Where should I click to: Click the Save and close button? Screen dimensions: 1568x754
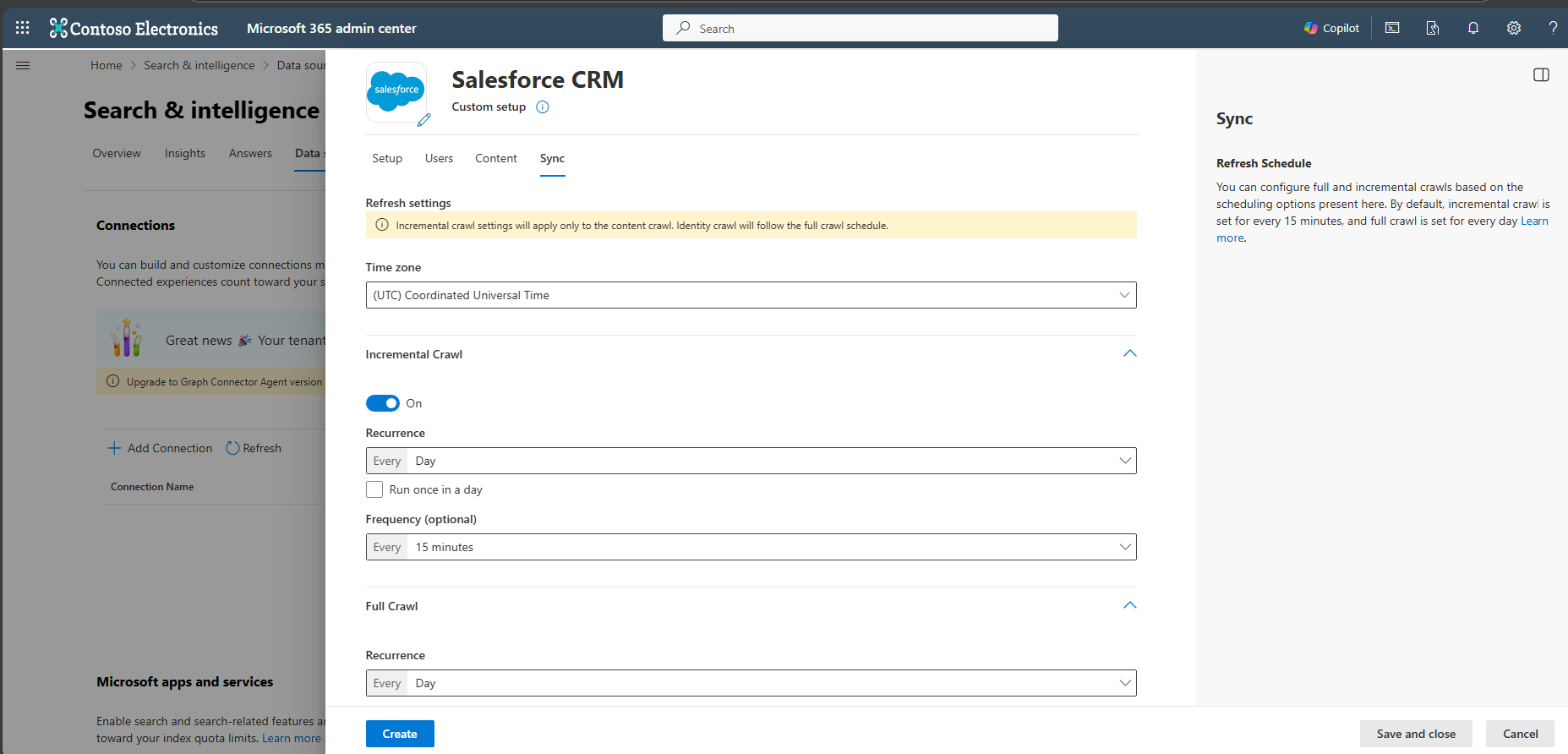[x=1416, y=734]
